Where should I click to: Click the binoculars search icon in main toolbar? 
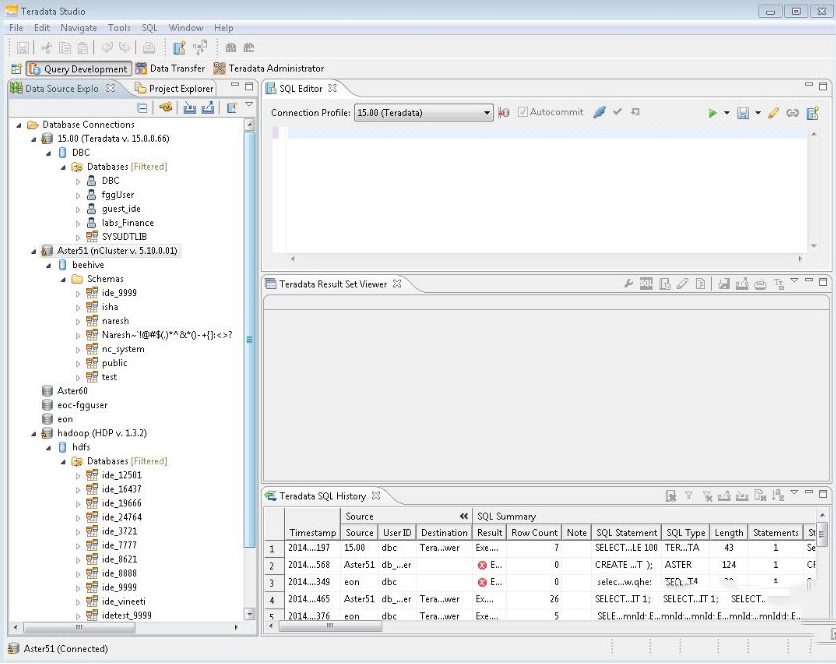pyautogui.click(x=231, y=48)
